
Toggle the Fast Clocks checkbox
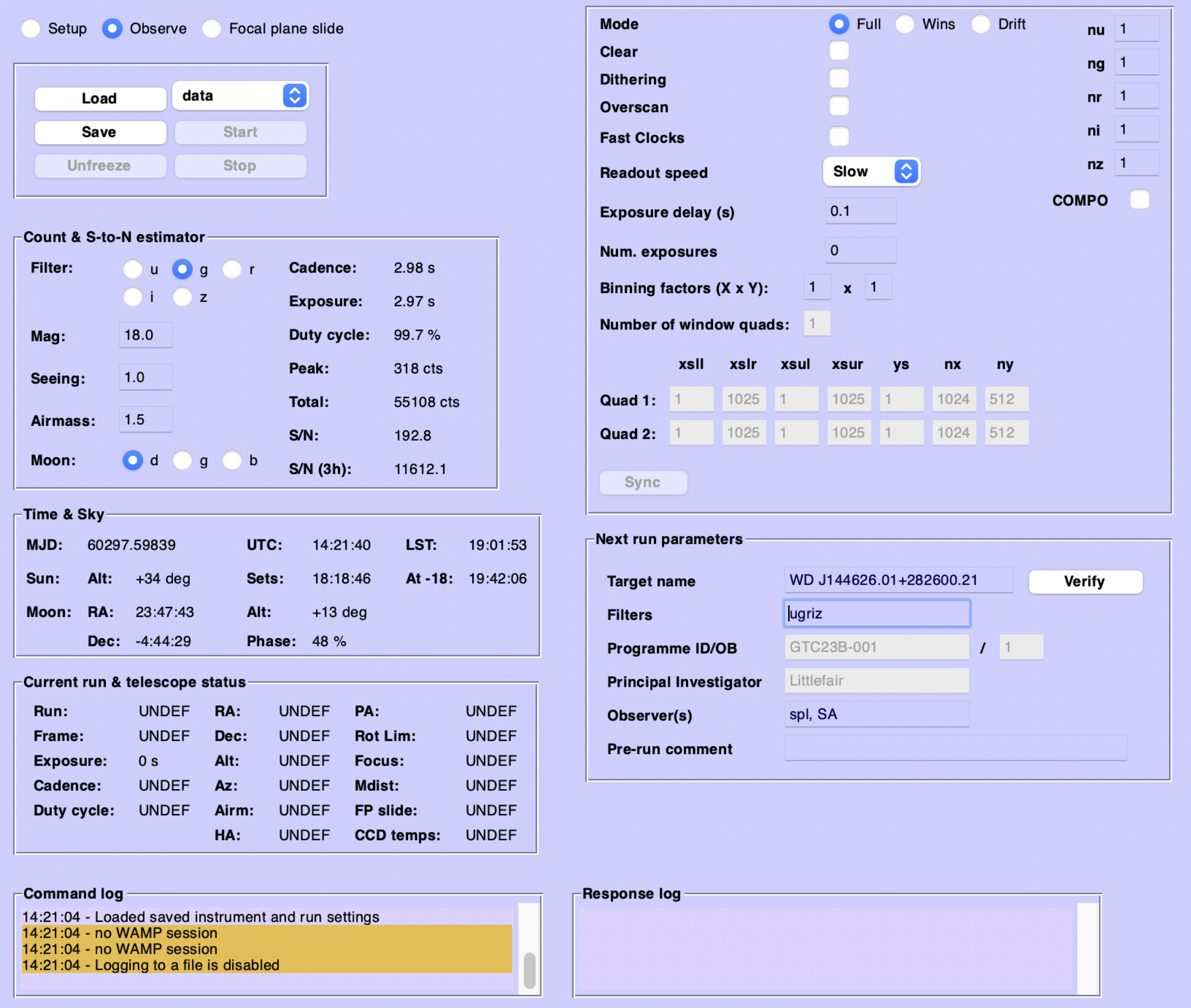point(839,136)
